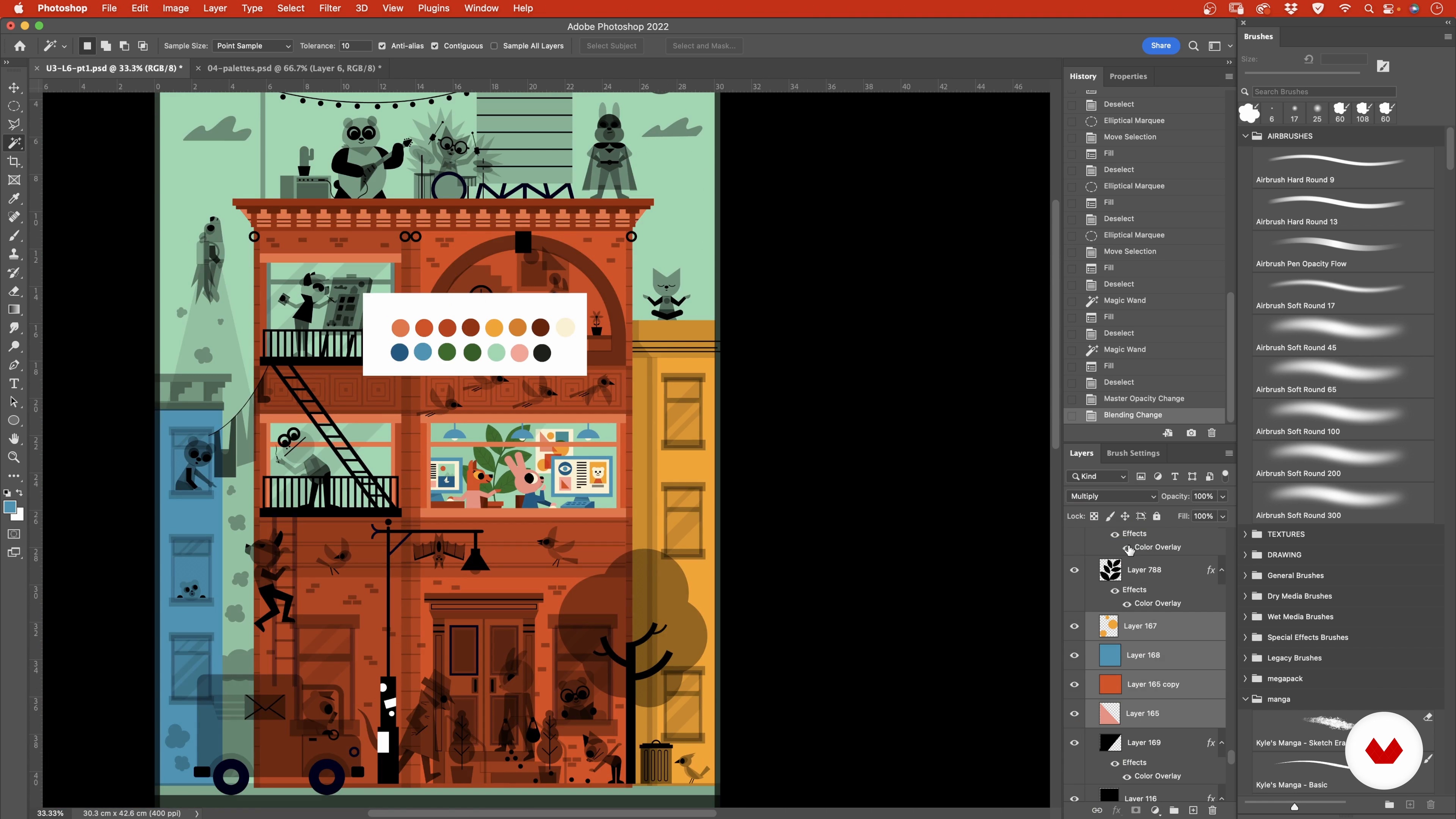Toggle visibility of Layer 169
The width and height of the screenshot is (1456, 819).
pyautogui.click(x=1075, y=743)
